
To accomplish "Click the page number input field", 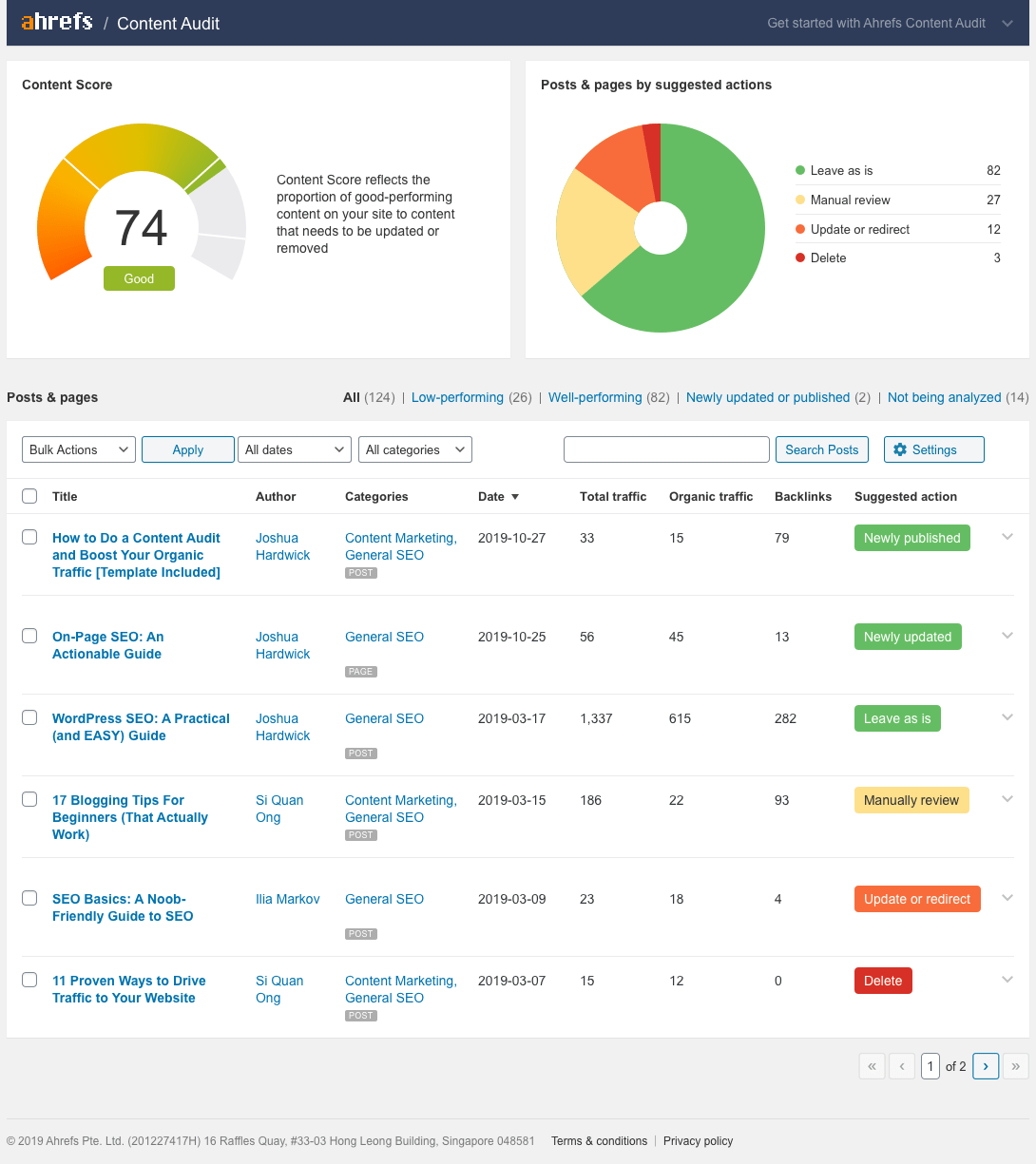I will [930, 1066].
